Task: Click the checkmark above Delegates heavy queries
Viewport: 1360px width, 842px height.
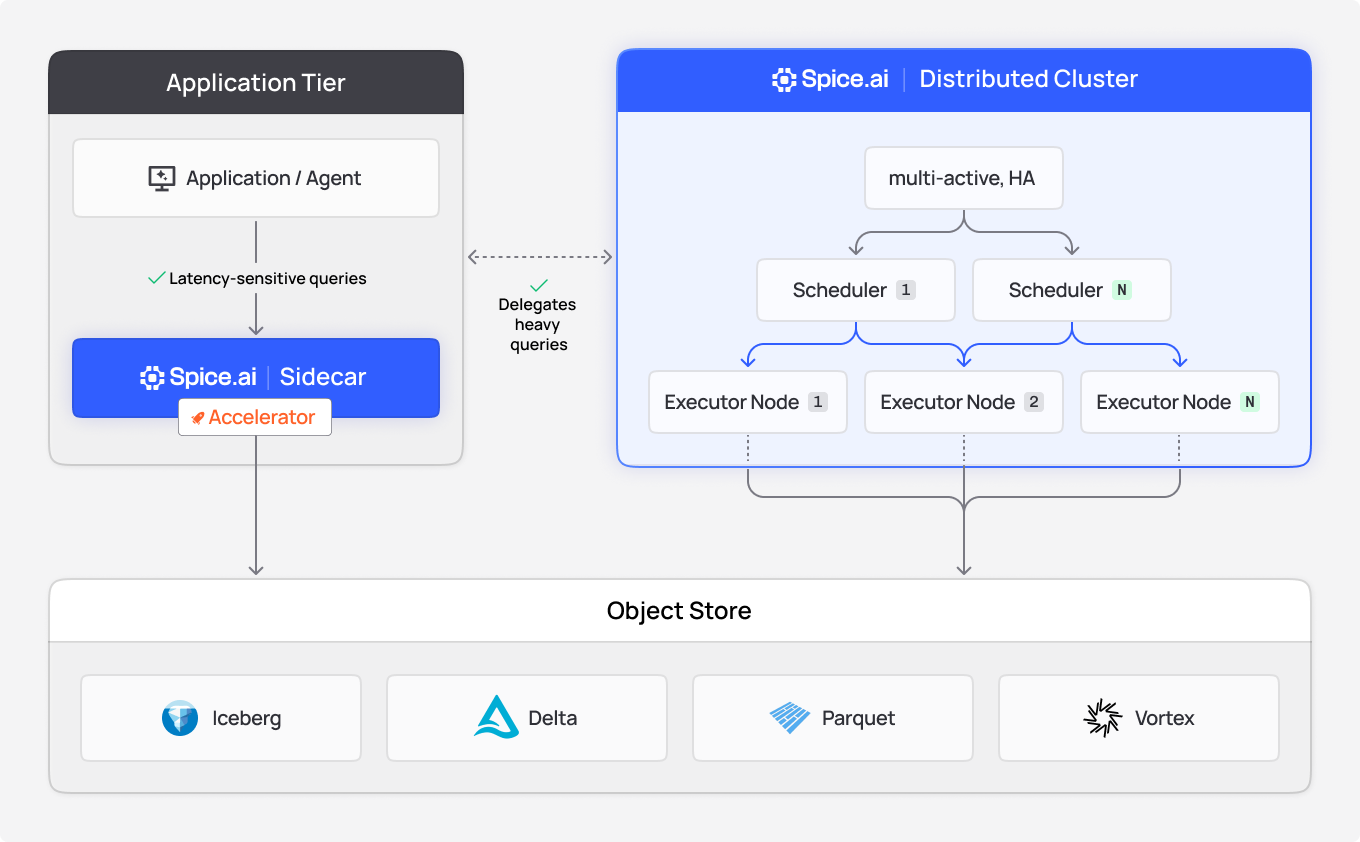Action: coord(539,285)
